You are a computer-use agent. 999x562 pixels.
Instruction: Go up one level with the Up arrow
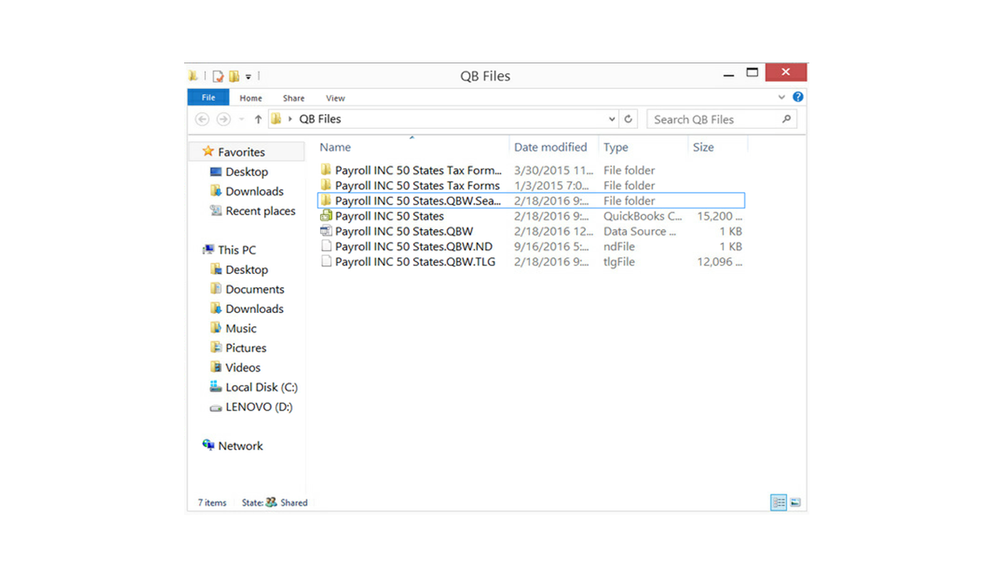click(258, 119)
